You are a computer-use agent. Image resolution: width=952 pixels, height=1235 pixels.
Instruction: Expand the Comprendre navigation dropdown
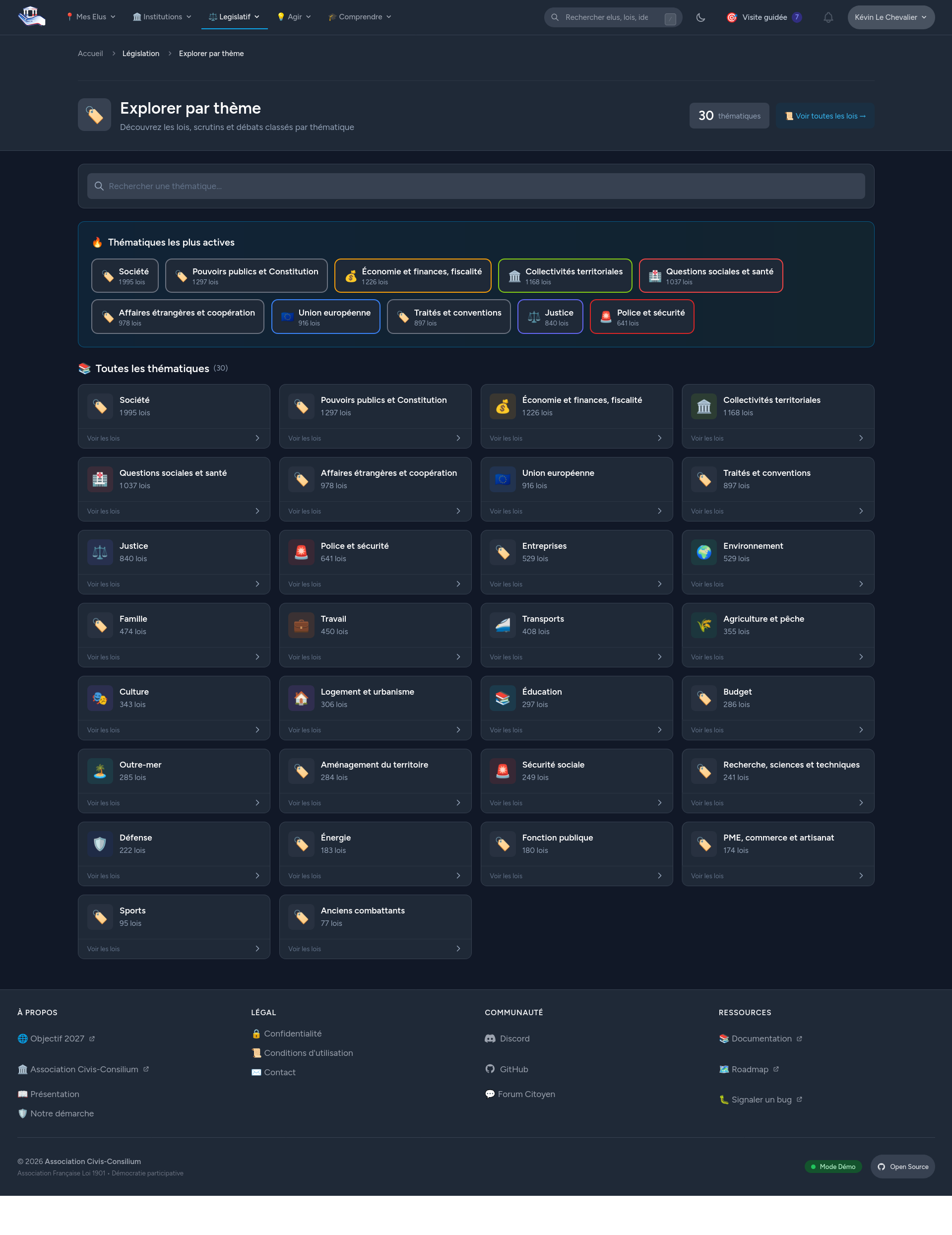click(360, 17)
